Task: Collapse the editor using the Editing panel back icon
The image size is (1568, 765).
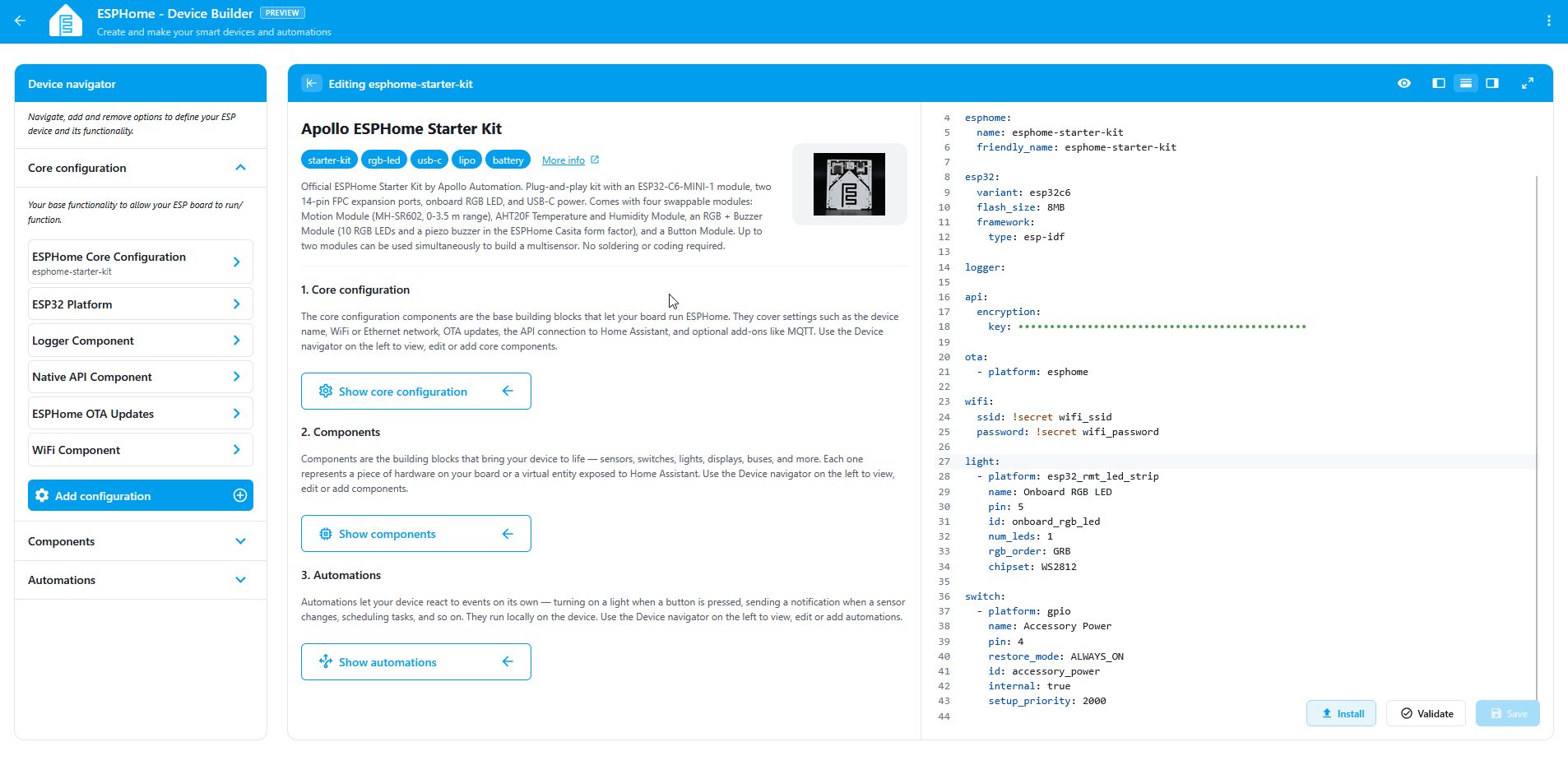Action: (312, 83)
